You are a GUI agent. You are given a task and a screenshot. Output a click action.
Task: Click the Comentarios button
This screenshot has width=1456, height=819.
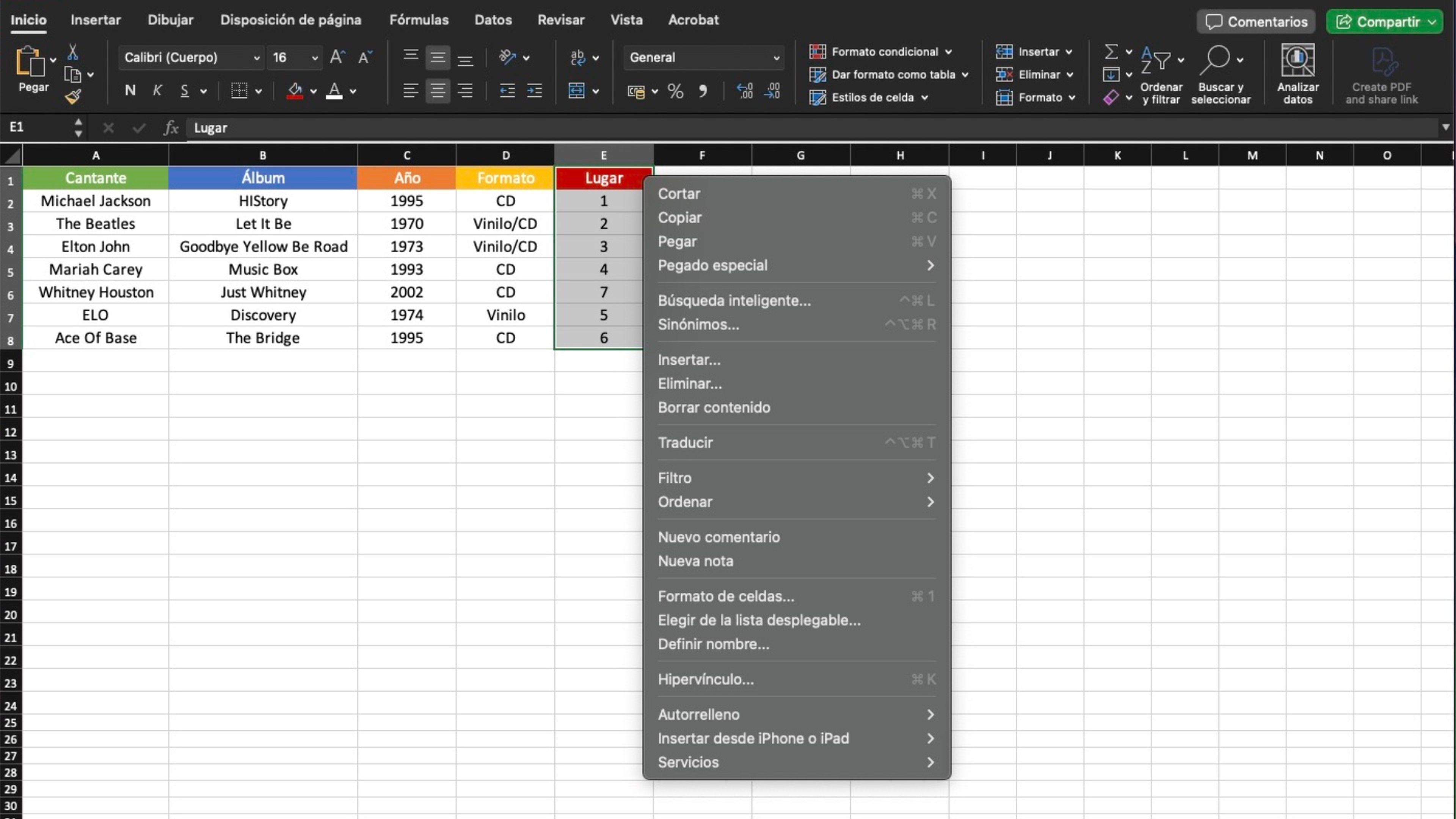[x=1256, y=22]
